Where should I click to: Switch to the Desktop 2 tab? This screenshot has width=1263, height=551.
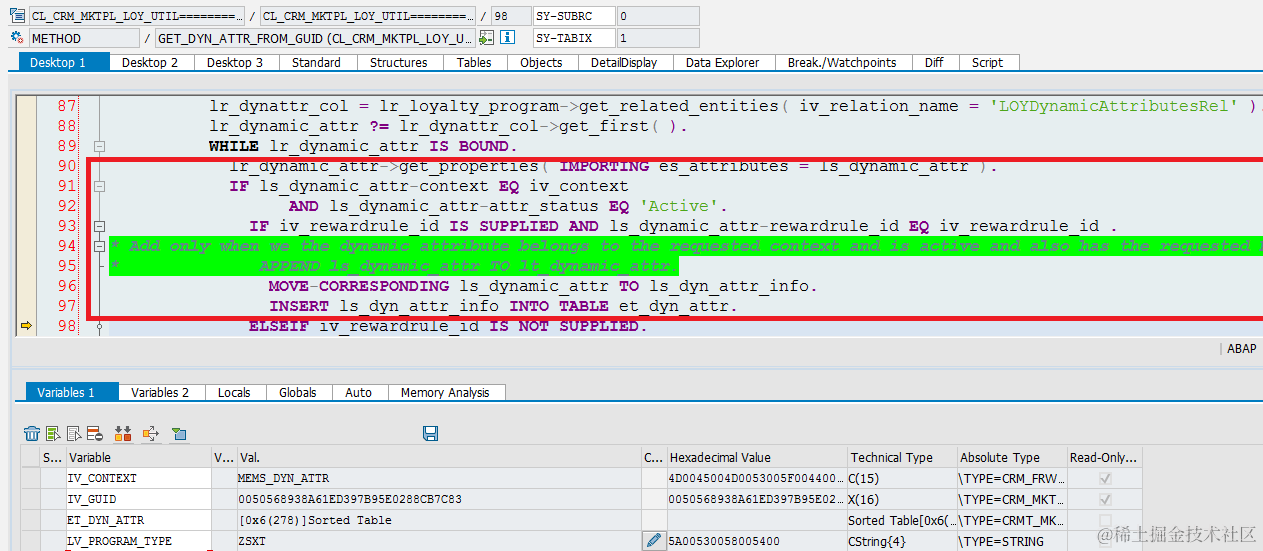pos(150,62)
